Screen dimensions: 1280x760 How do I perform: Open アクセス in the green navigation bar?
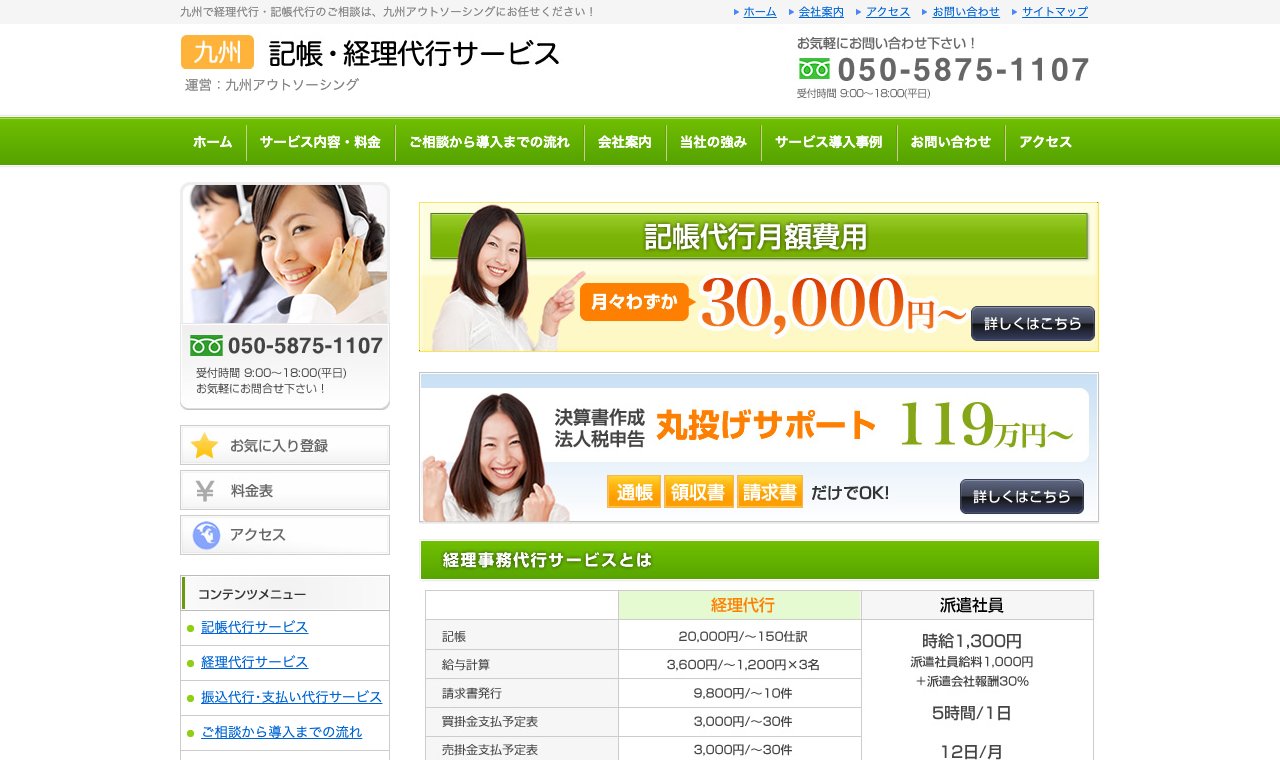(x=1046, y=142)
